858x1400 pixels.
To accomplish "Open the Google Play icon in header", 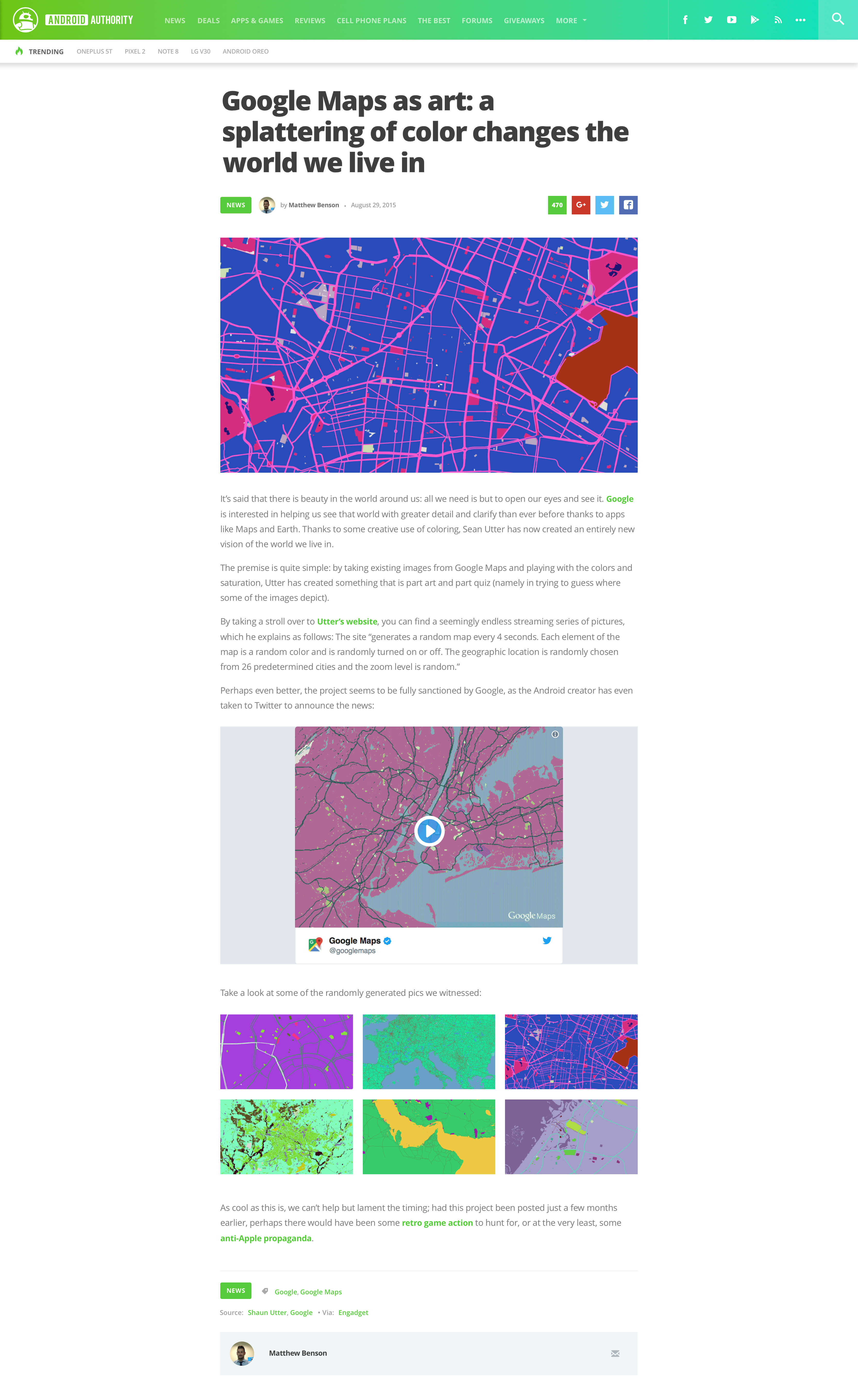I will coord(755,20).
